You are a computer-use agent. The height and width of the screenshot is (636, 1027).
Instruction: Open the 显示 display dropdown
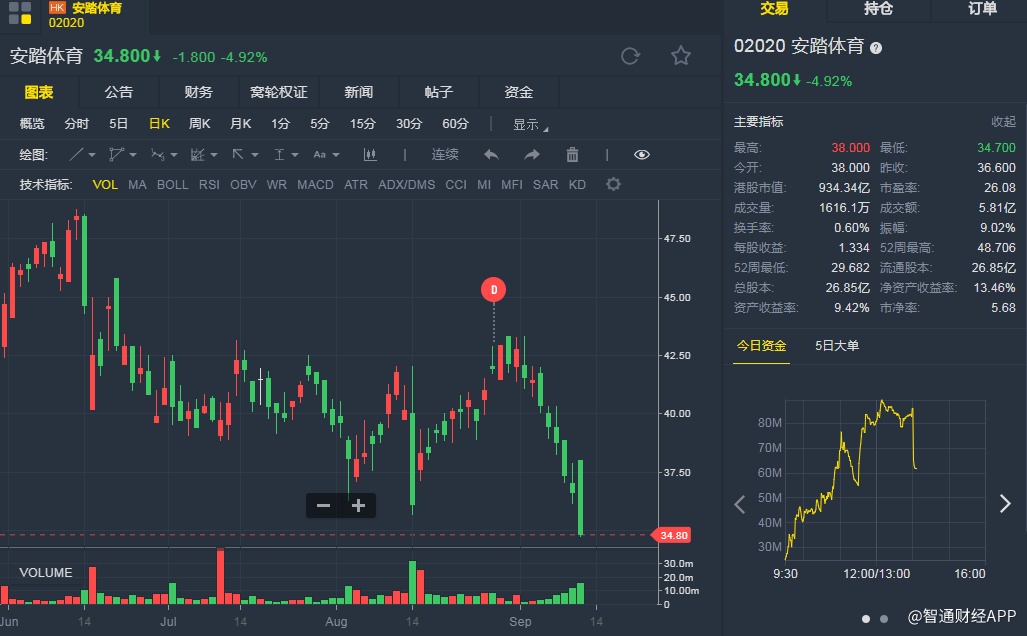pos(530,124)
